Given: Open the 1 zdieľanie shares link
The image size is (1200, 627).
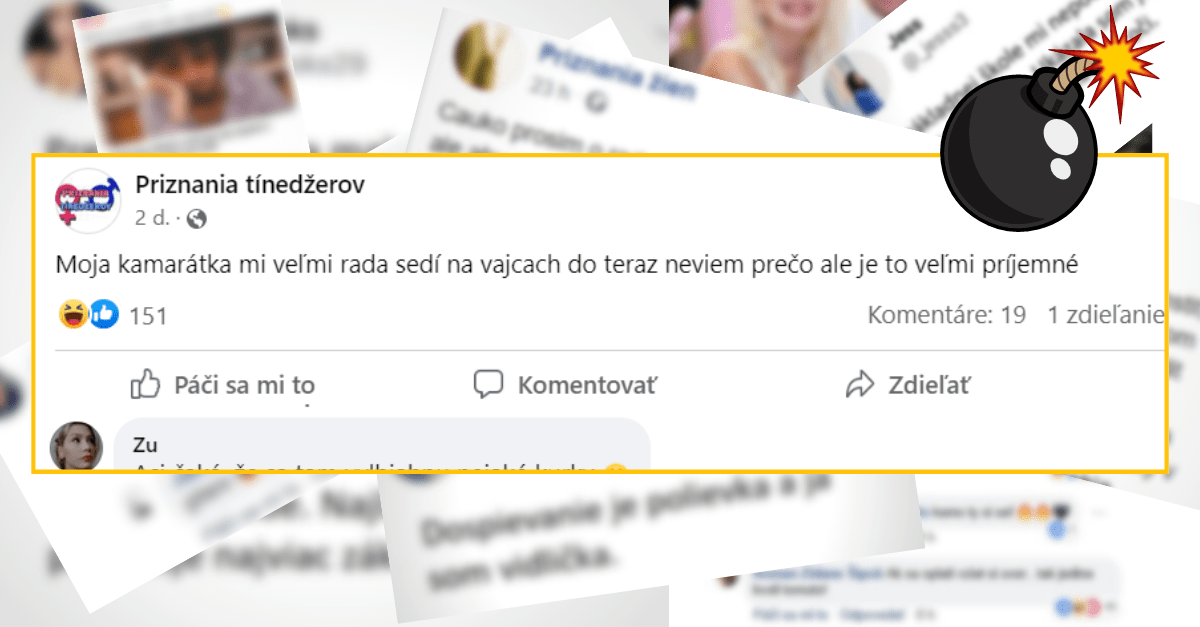Looking at the screenshot, I should (x=1105, y=315).
